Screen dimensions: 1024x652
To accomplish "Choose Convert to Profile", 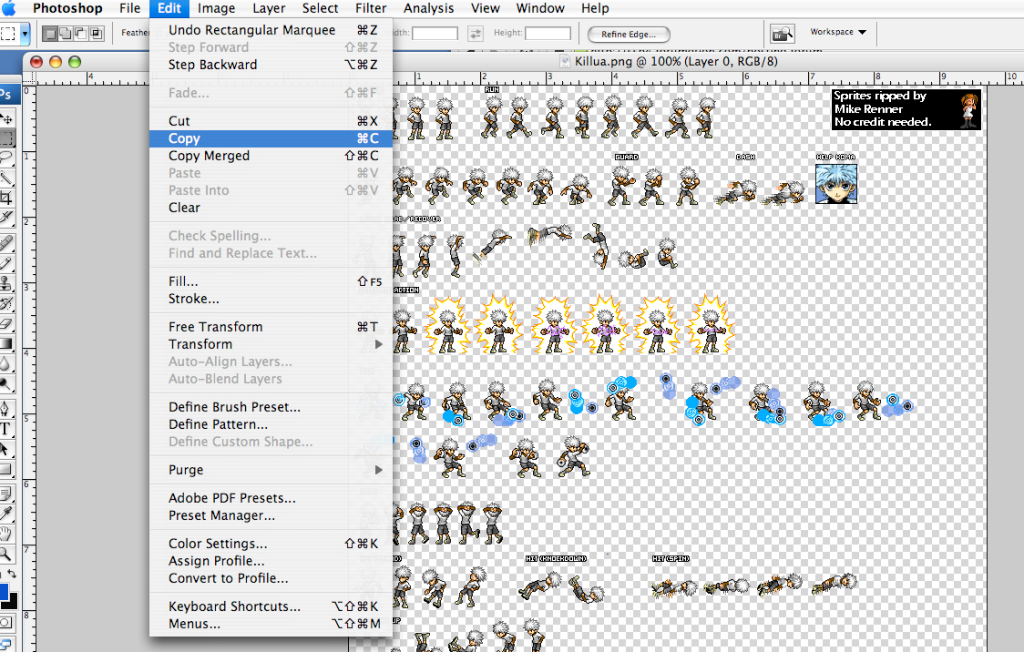I will click(271, 578).
